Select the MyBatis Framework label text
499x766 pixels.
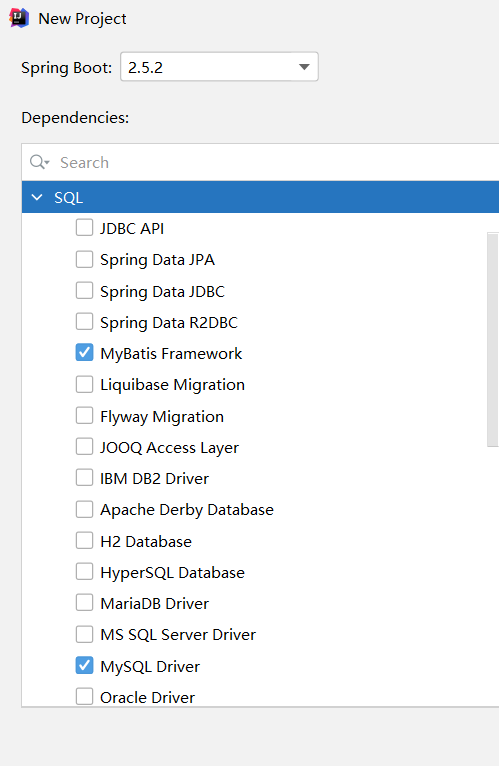(171, 354)
